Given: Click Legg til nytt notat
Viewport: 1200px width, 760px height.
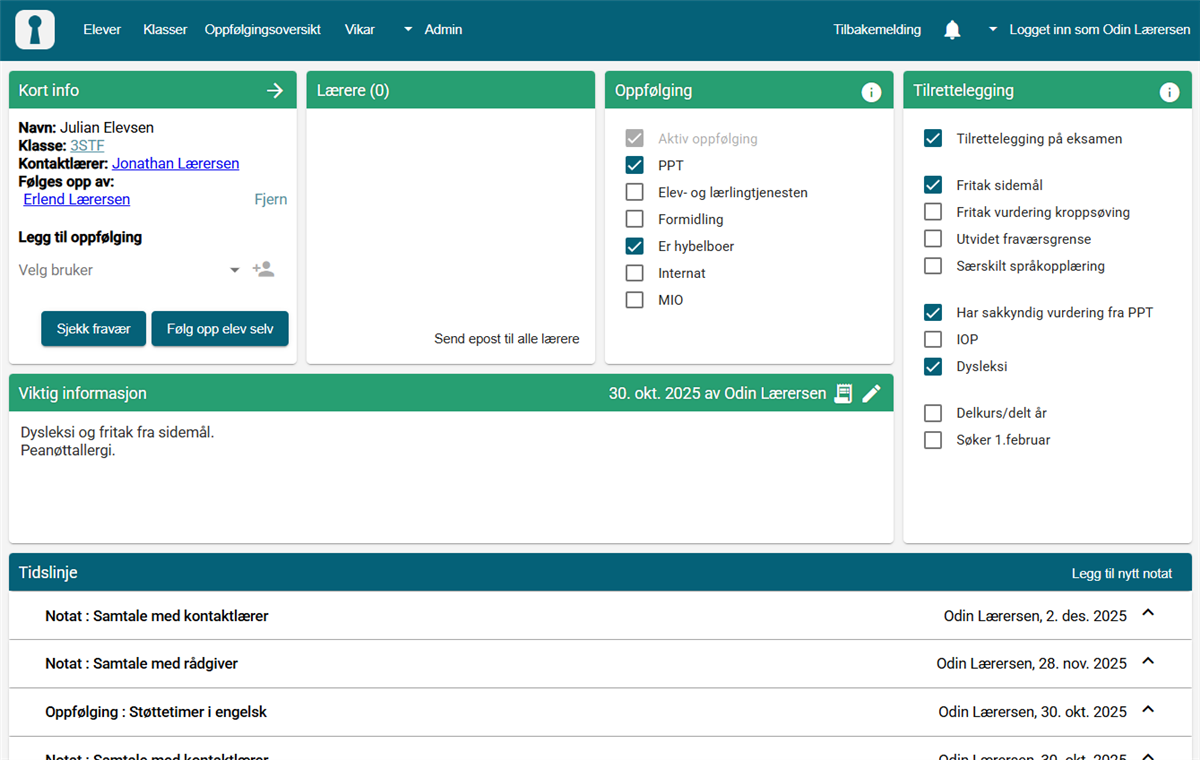Looking at the screenshot, I should 1121,574.
